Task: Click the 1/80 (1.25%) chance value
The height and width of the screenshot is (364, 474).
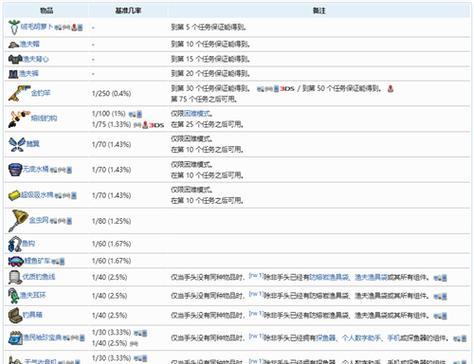Action: pos(111,221)
